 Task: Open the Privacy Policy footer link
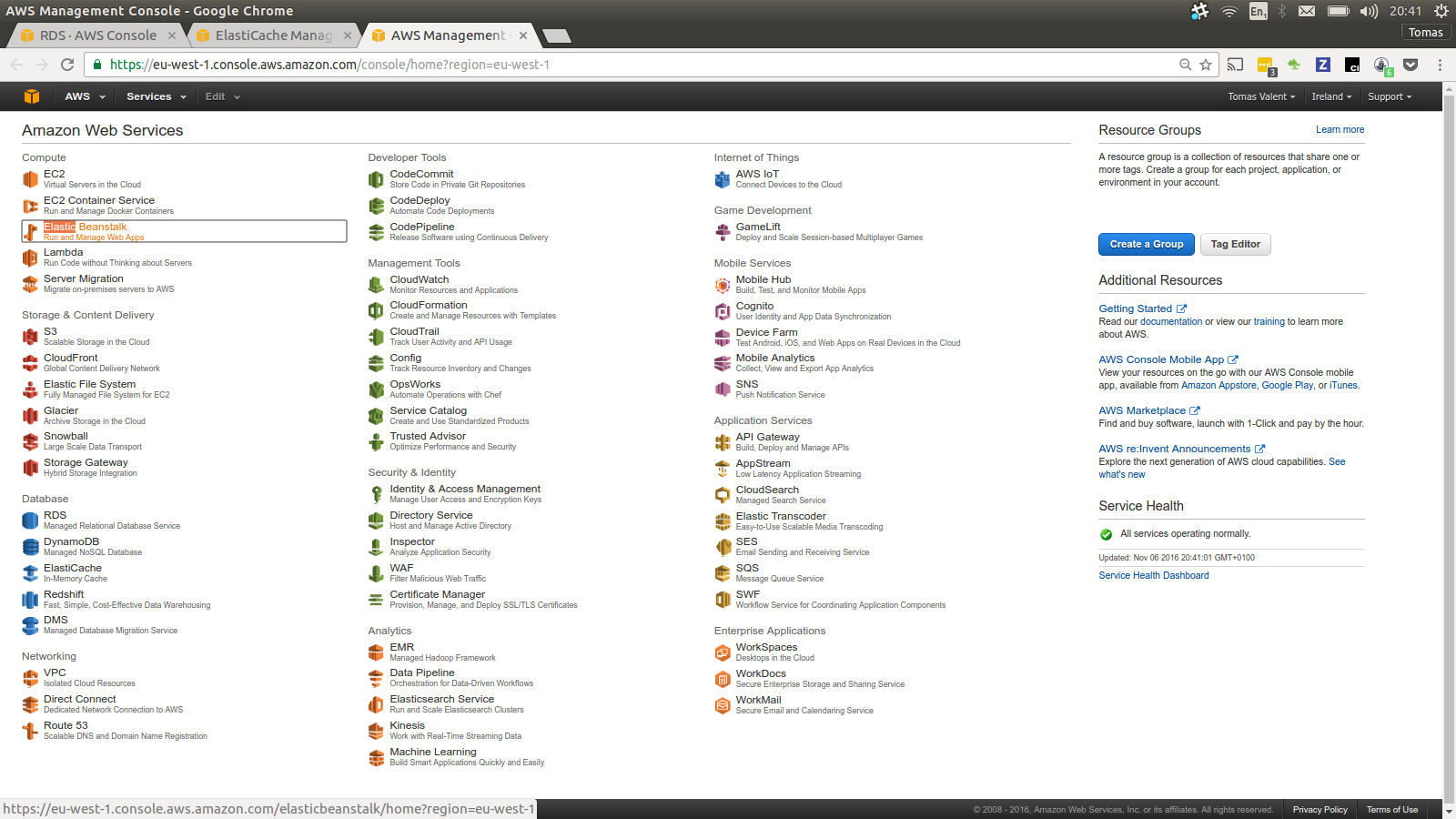click(1319, 809)
